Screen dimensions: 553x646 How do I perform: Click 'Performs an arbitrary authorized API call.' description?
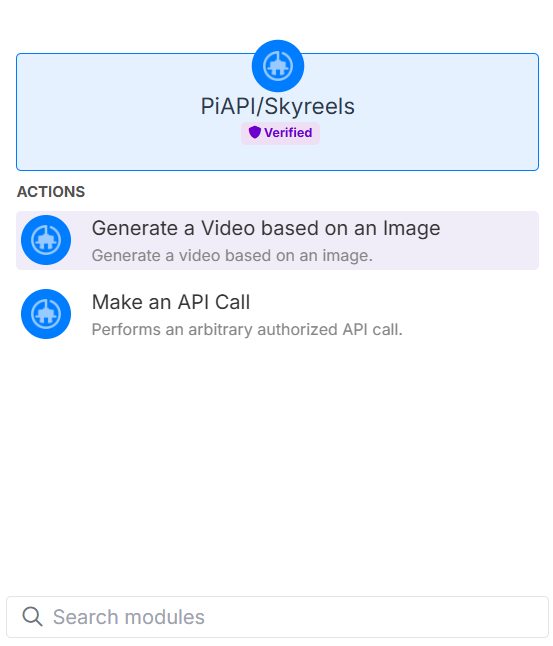point(247,330)
